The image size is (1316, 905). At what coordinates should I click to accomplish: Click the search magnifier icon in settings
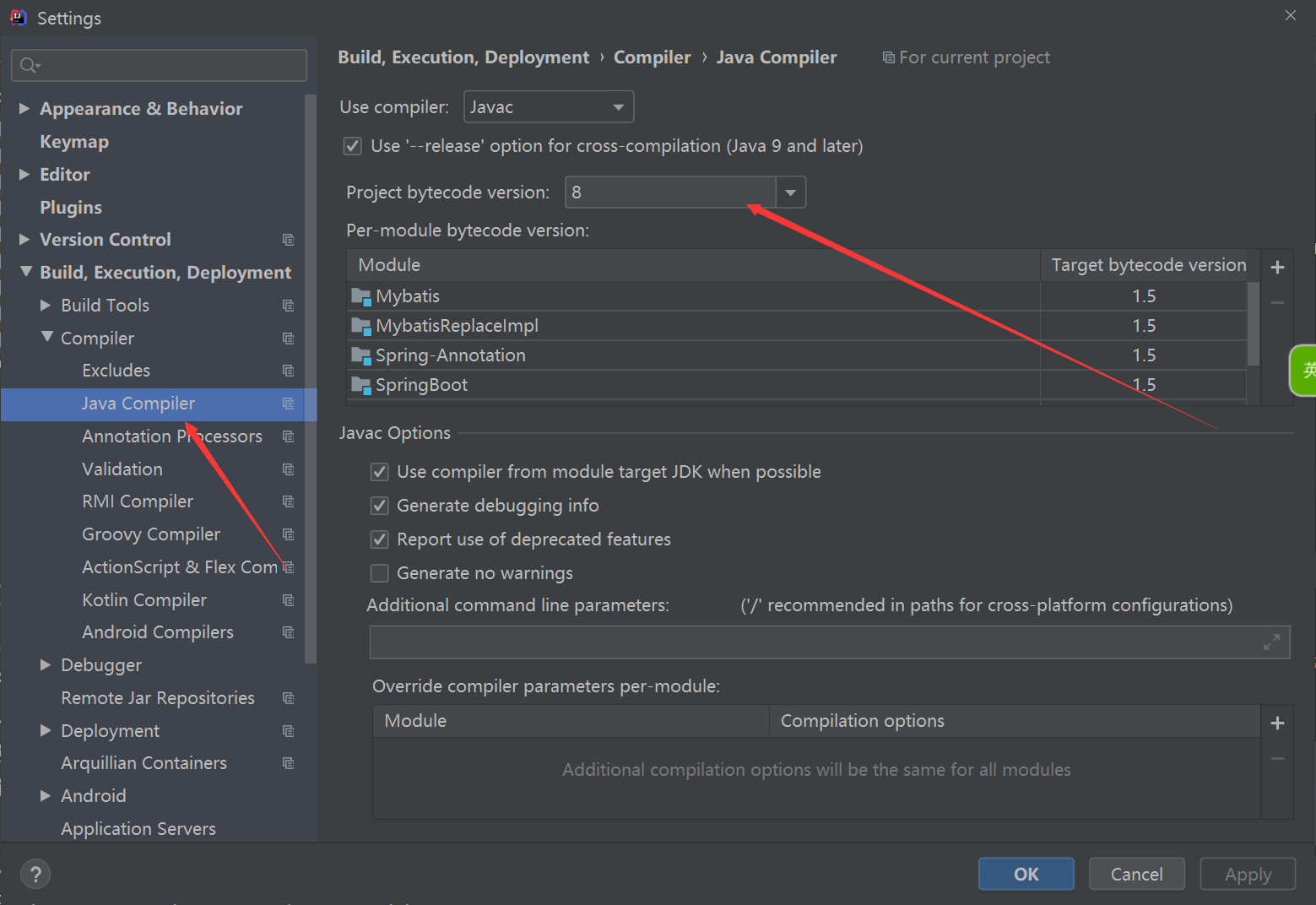tap(30, 65)
